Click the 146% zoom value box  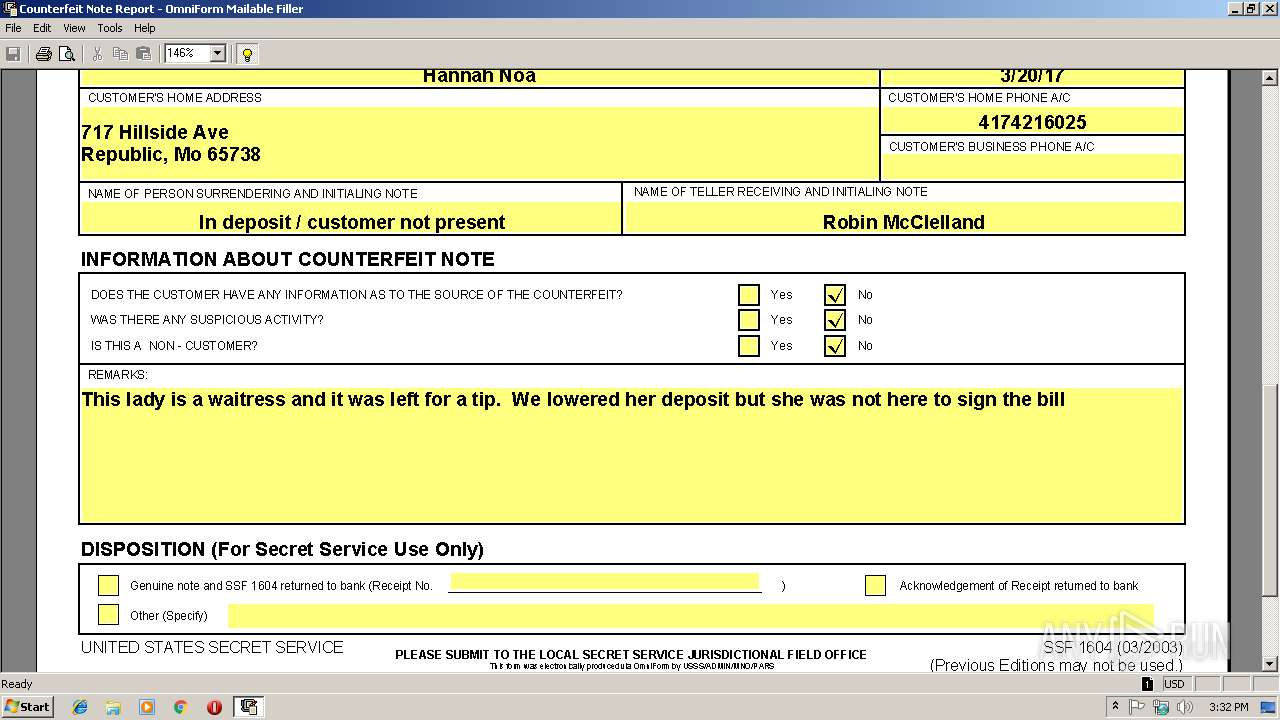tap(187, 53)
